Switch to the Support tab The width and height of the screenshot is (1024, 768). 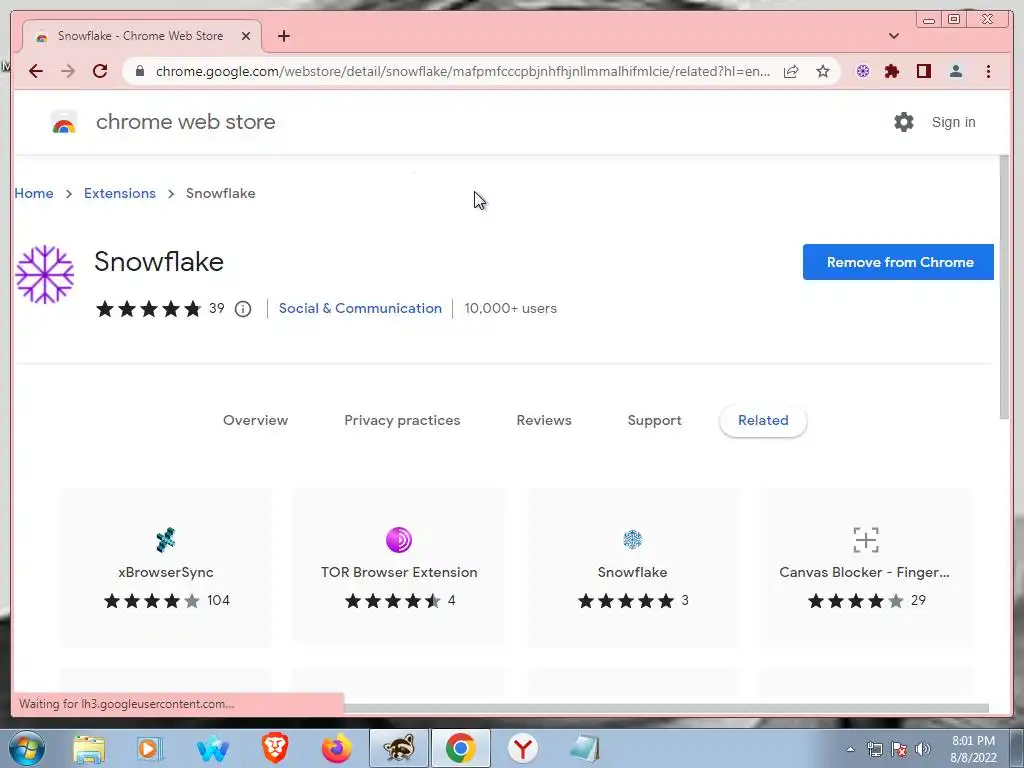(x=654, y=421)
